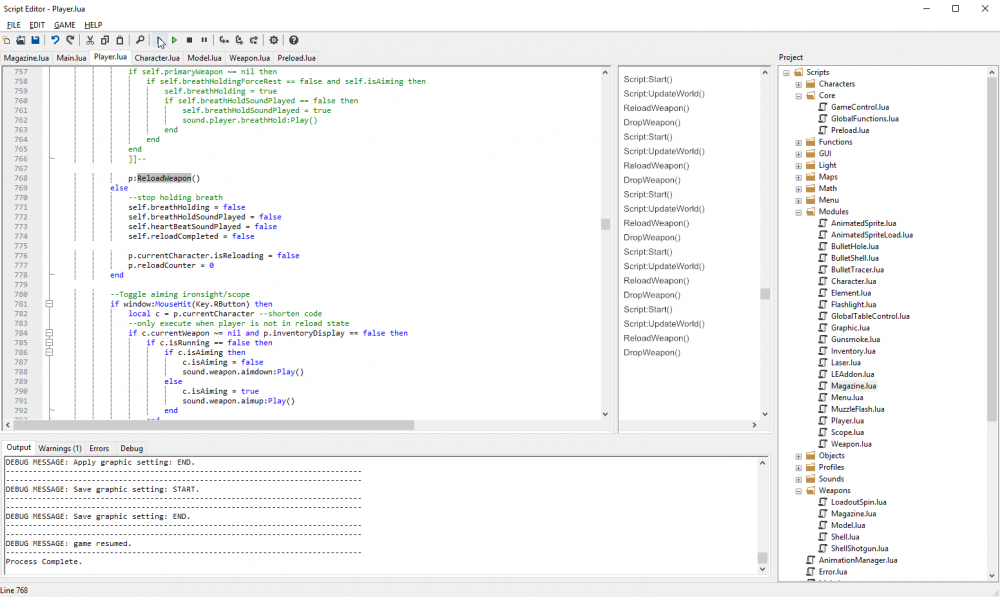The width and height of the screenshot is (1000, 597).
Task: Pause execution using the pause icon
Action: pos(204,40)
